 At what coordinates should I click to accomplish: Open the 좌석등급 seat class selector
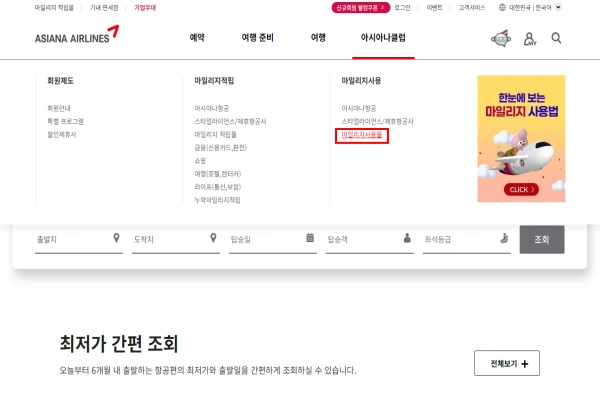[466, 240]
